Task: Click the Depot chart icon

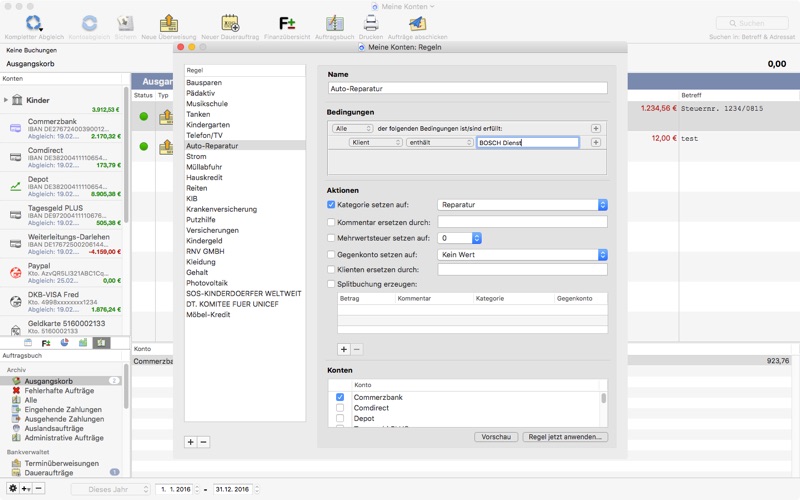Action: pyautogui.click(x=16, y=186)
